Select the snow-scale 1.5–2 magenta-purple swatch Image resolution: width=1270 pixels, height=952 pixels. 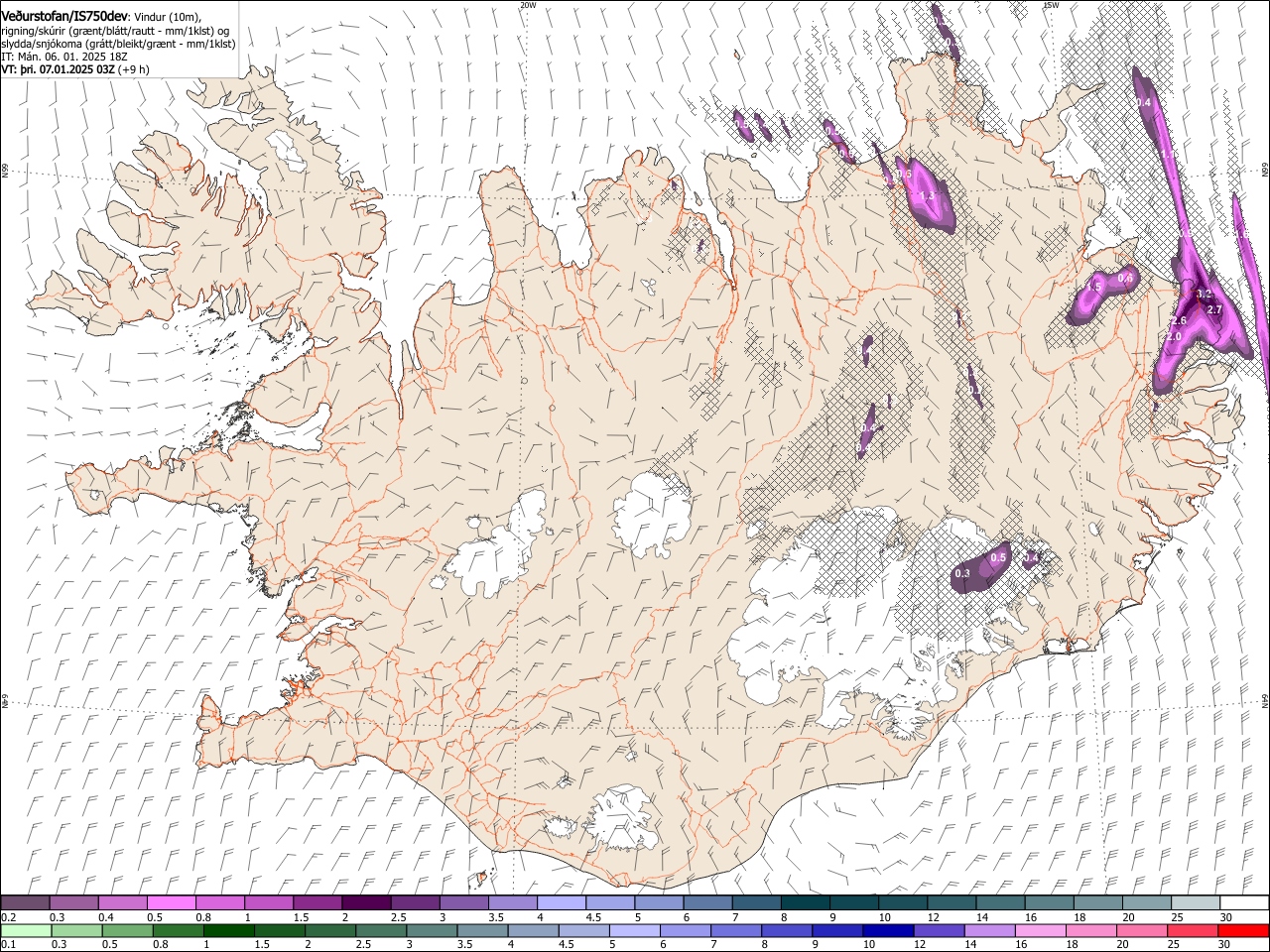coord(317,903)
